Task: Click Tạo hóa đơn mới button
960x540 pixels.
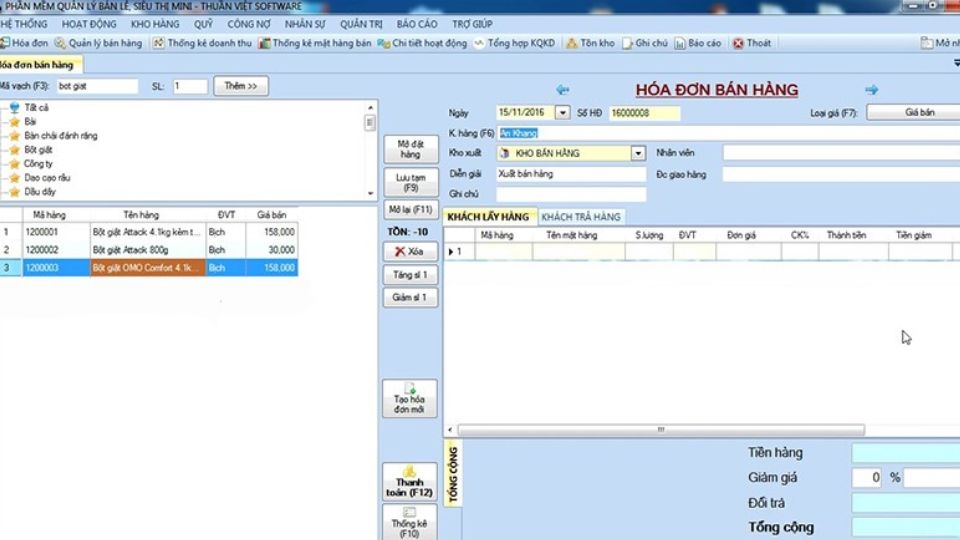Action: click(410, 399)
